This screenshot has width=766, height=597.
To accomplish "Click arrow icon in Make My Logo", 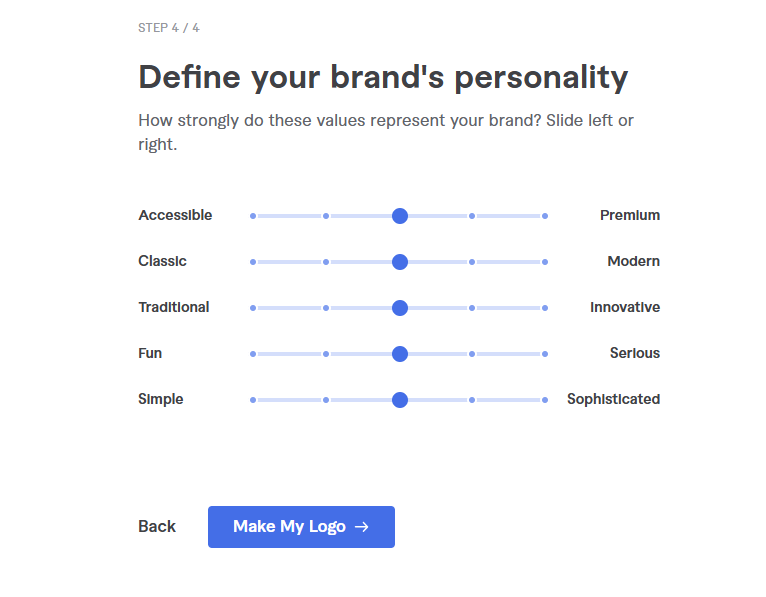I will click(362, 527).
